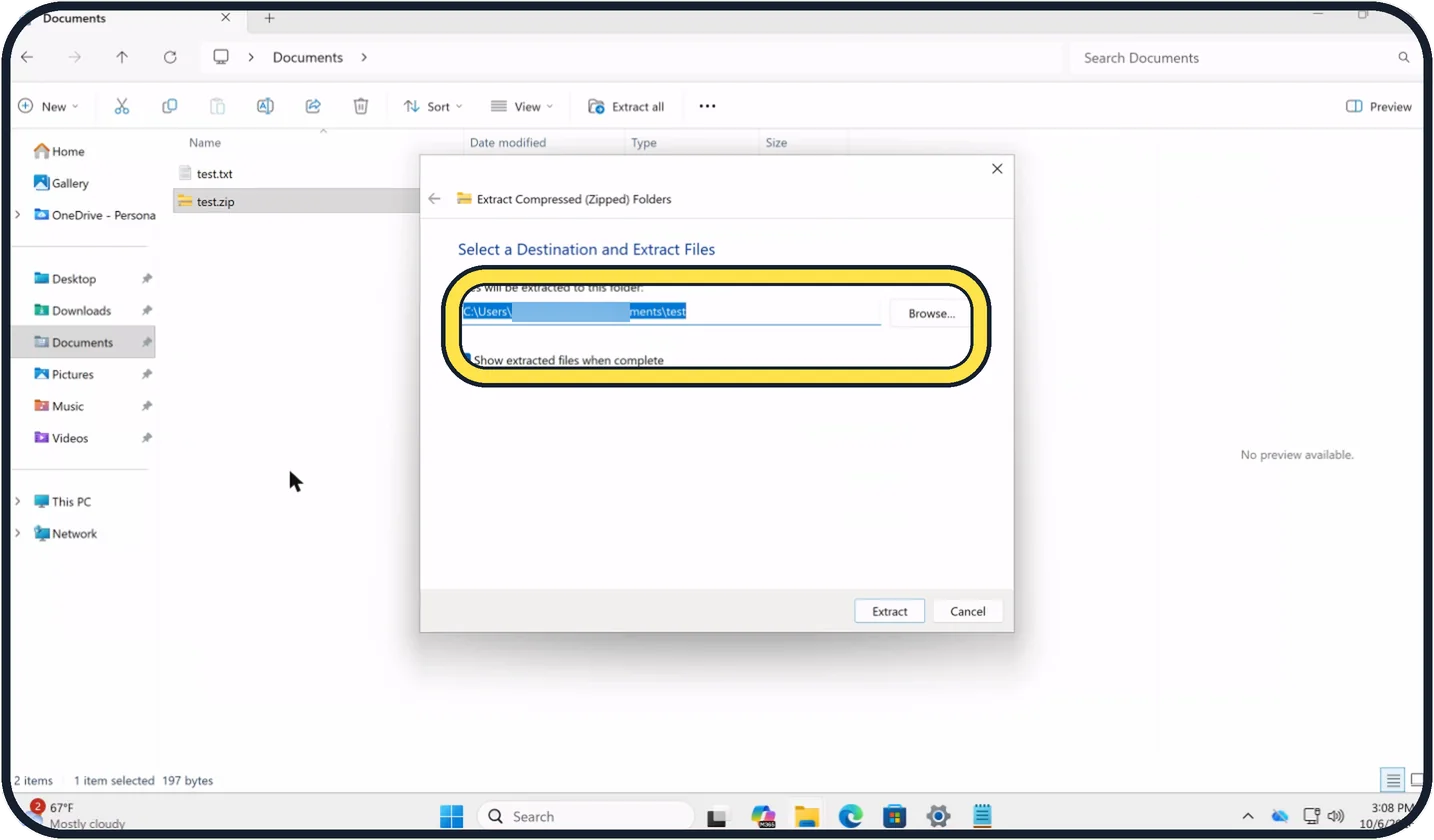1434x840 pixels.
Task: Expand the This PC tree node
Action: (x=18, y=501)
